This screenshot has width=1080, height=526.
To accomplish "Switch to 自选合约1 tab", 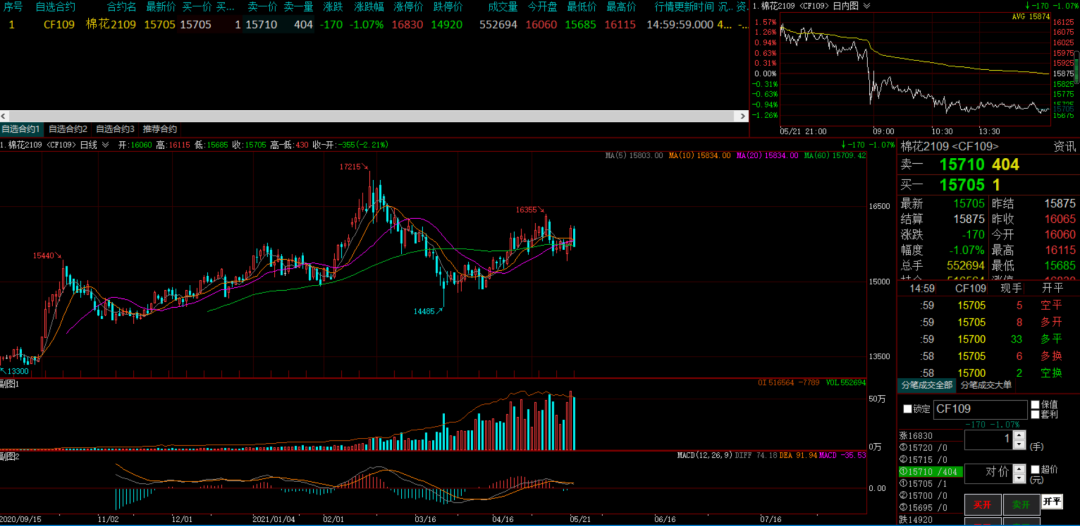I will point(22,129).
